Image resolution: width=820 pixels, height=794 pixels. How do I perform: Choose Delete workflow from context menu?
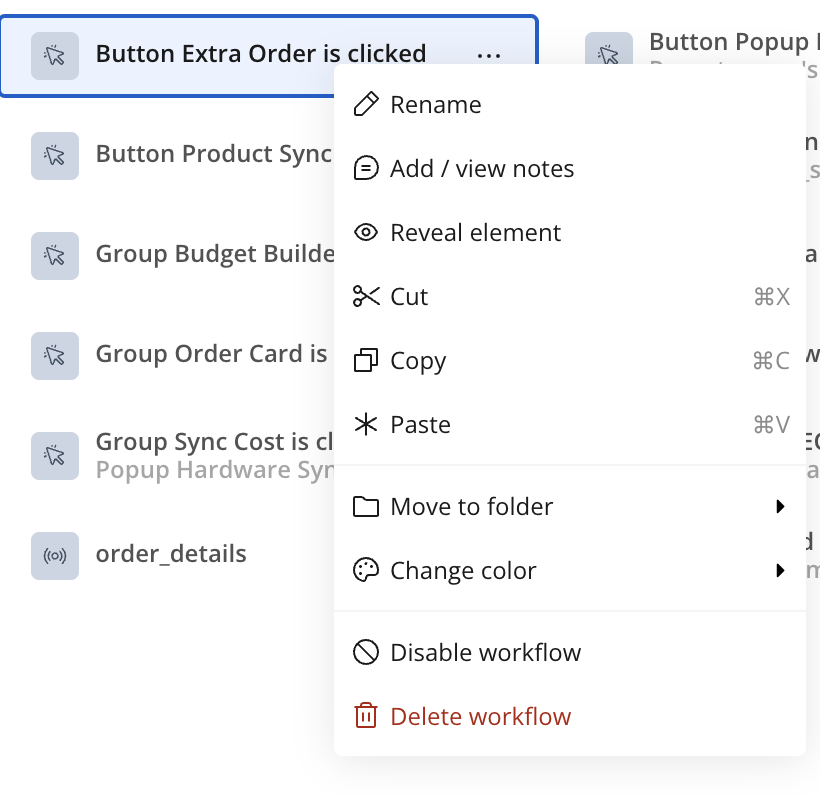[480, 717]
